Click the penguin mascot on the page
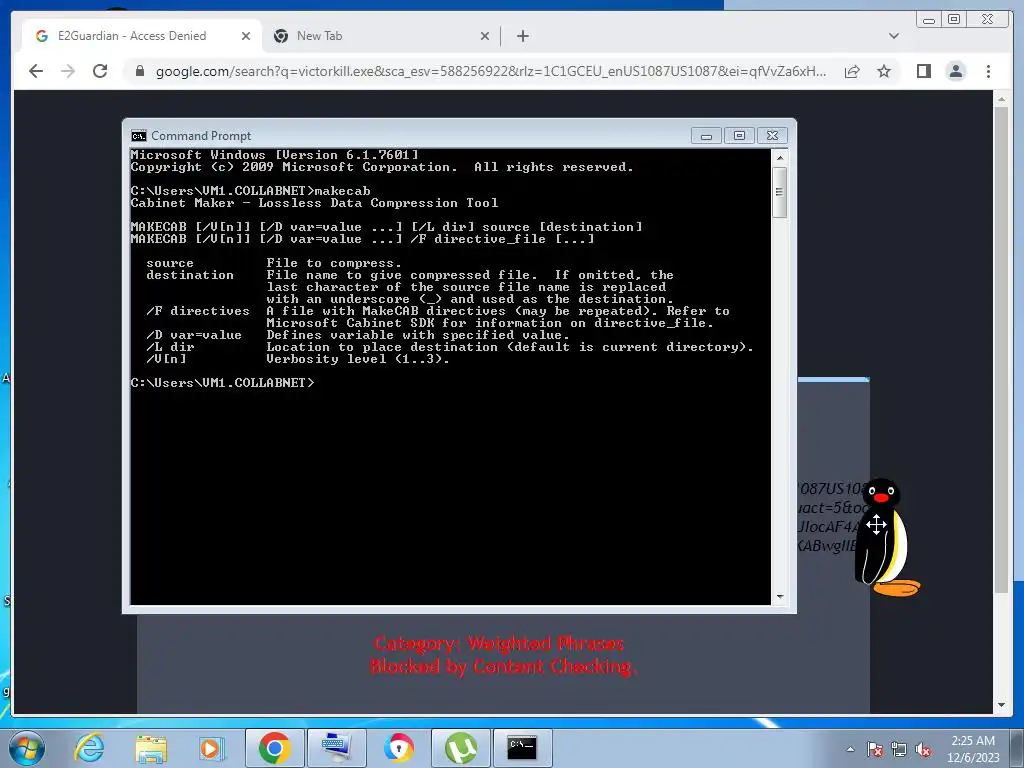 [885, 537]
